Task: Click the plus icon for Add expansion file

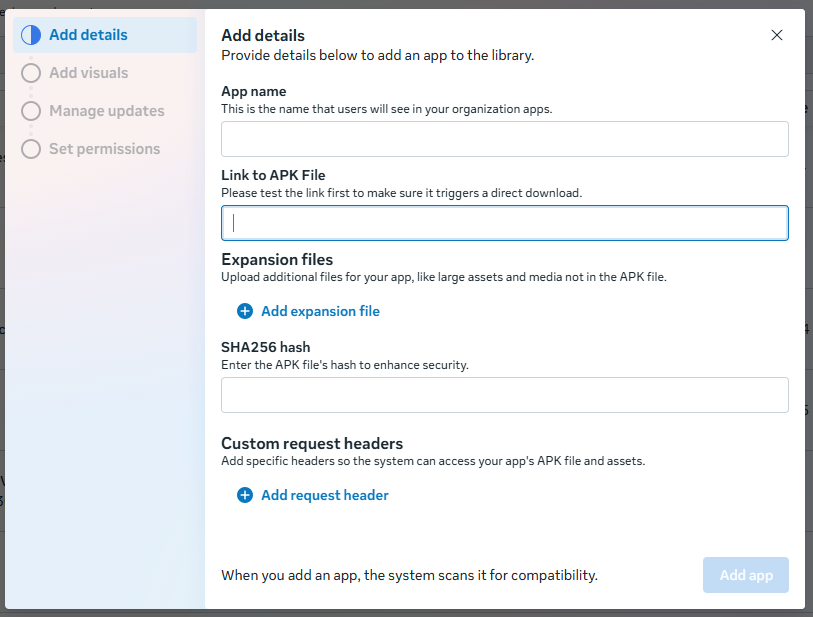Action: pyautogui.click(x=245, y=311)
